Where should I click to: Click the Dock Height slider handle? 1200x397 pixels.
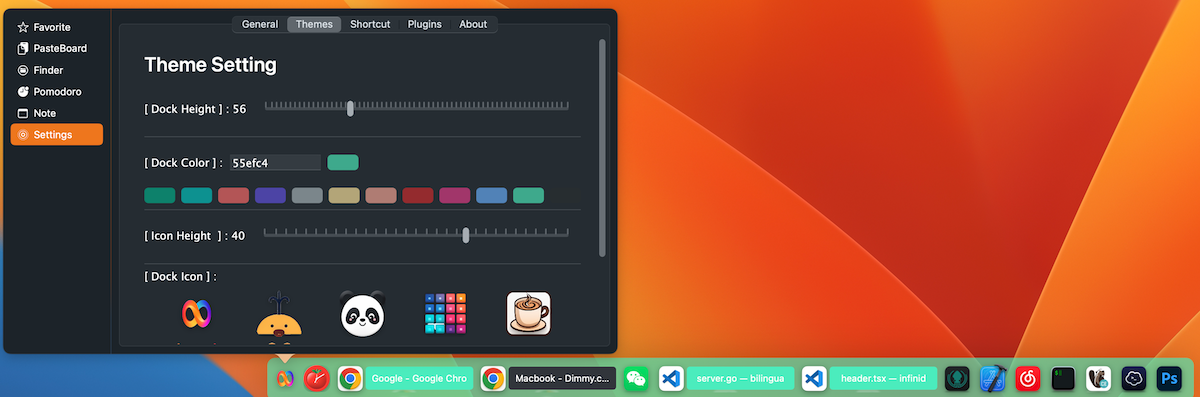[350, 108]
